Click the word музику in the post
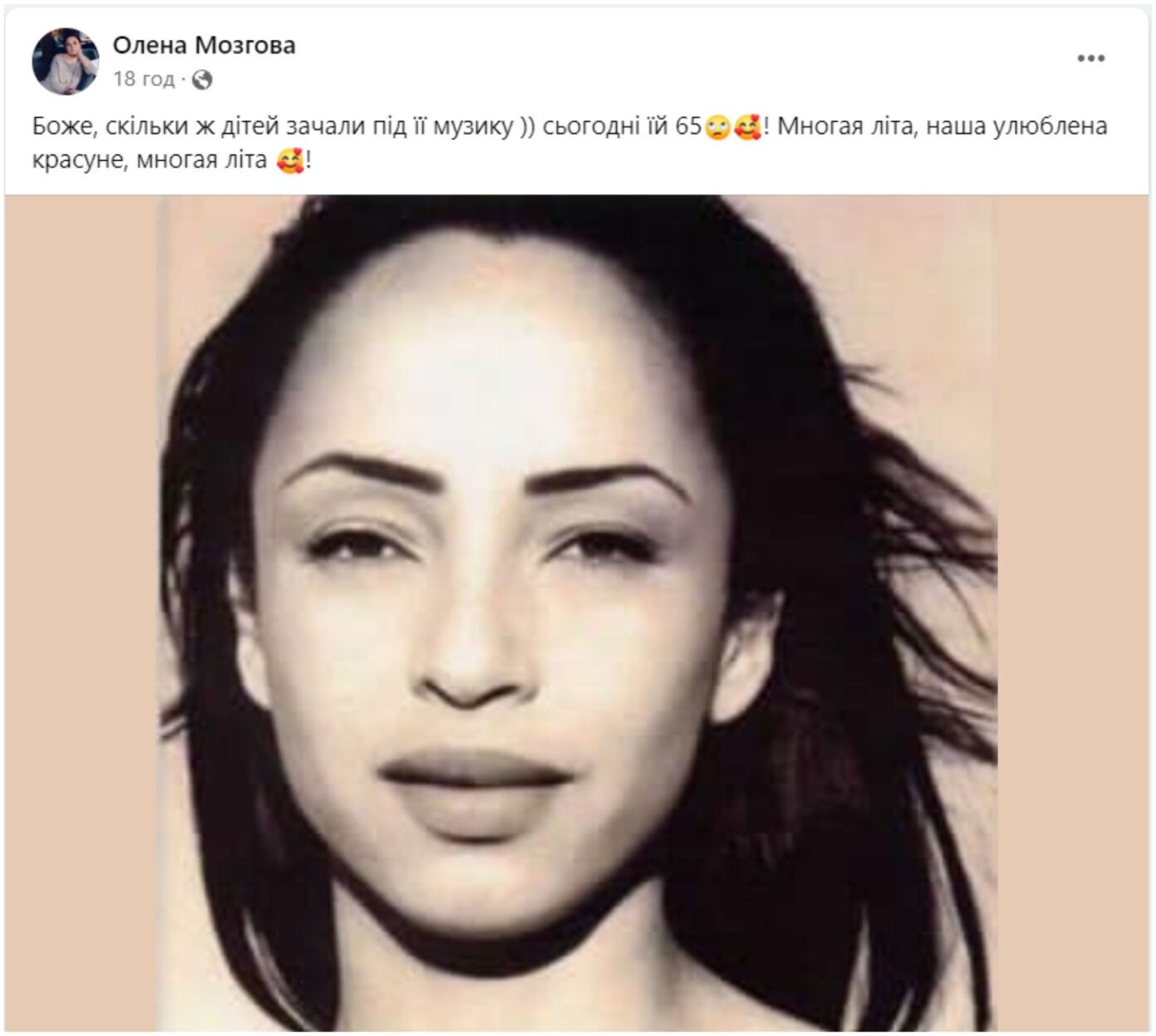The width and height of the screenshot is (1156, 1036). [474, 127]
